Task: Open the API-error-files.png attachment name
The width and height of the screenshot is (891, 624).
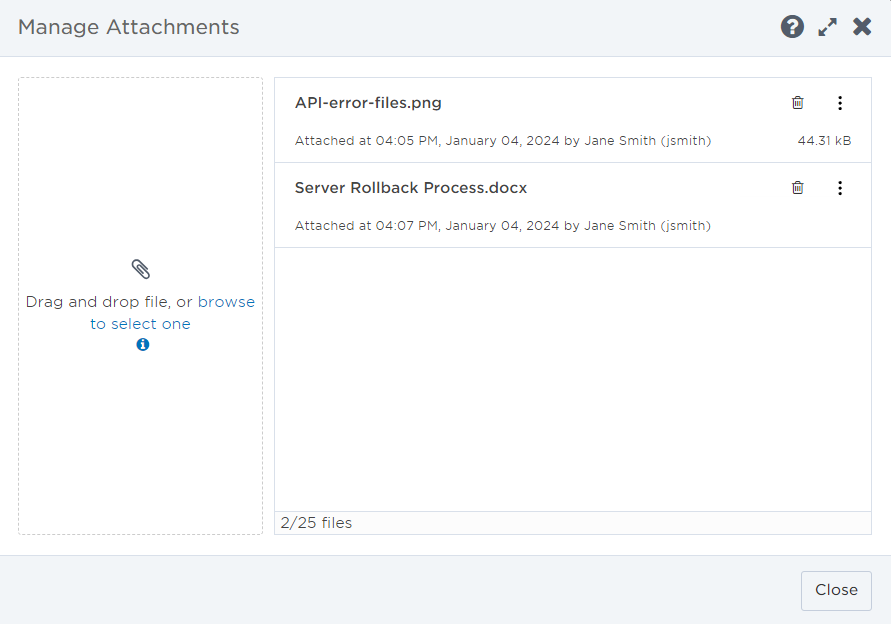Action: point(368,102)
